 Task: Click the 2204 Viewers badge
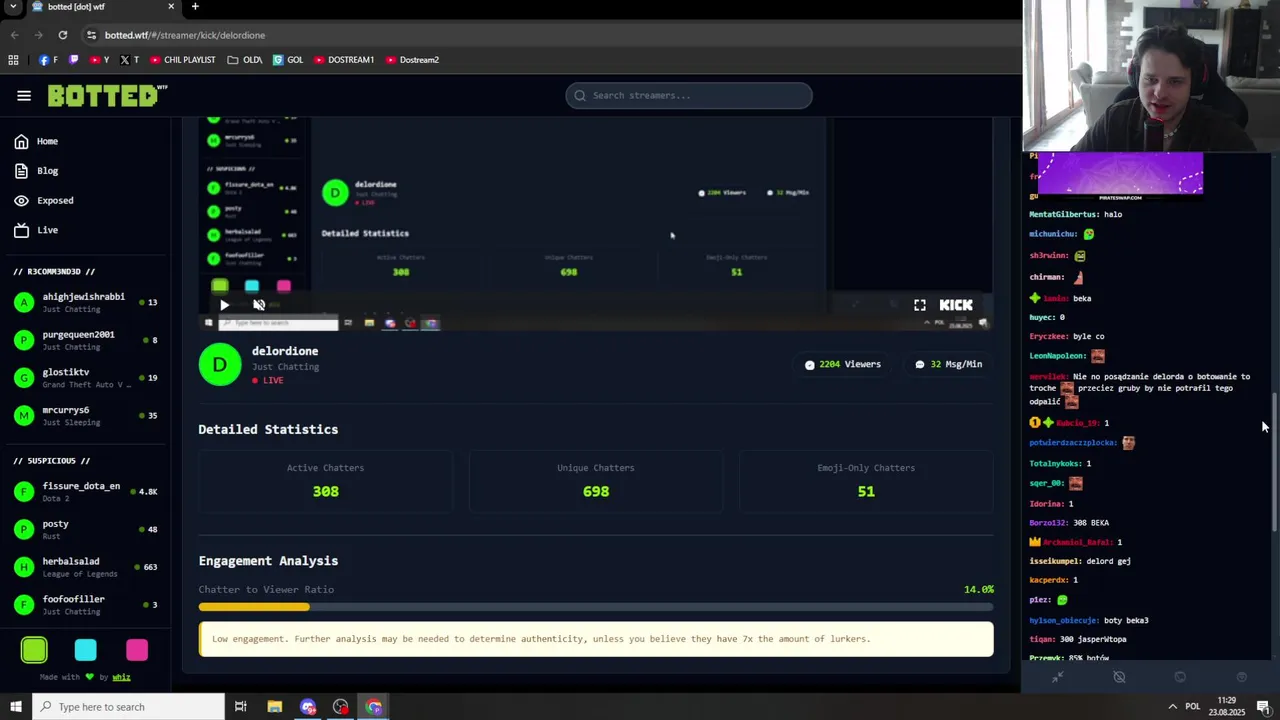click(x=843, y=364)
